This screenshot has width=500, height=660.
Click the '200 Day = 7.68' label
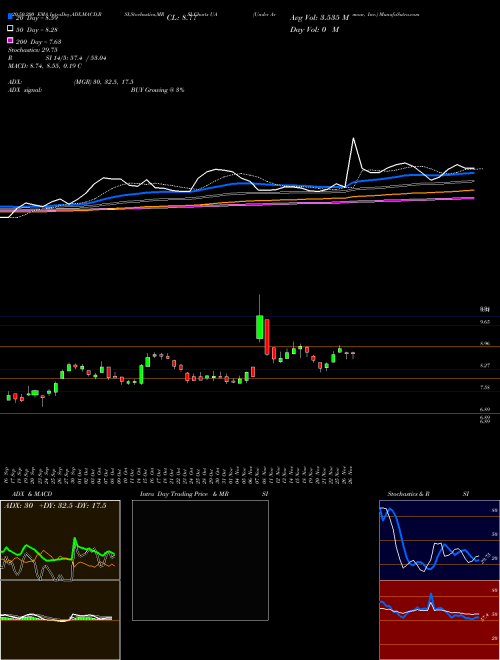(39, 41)
